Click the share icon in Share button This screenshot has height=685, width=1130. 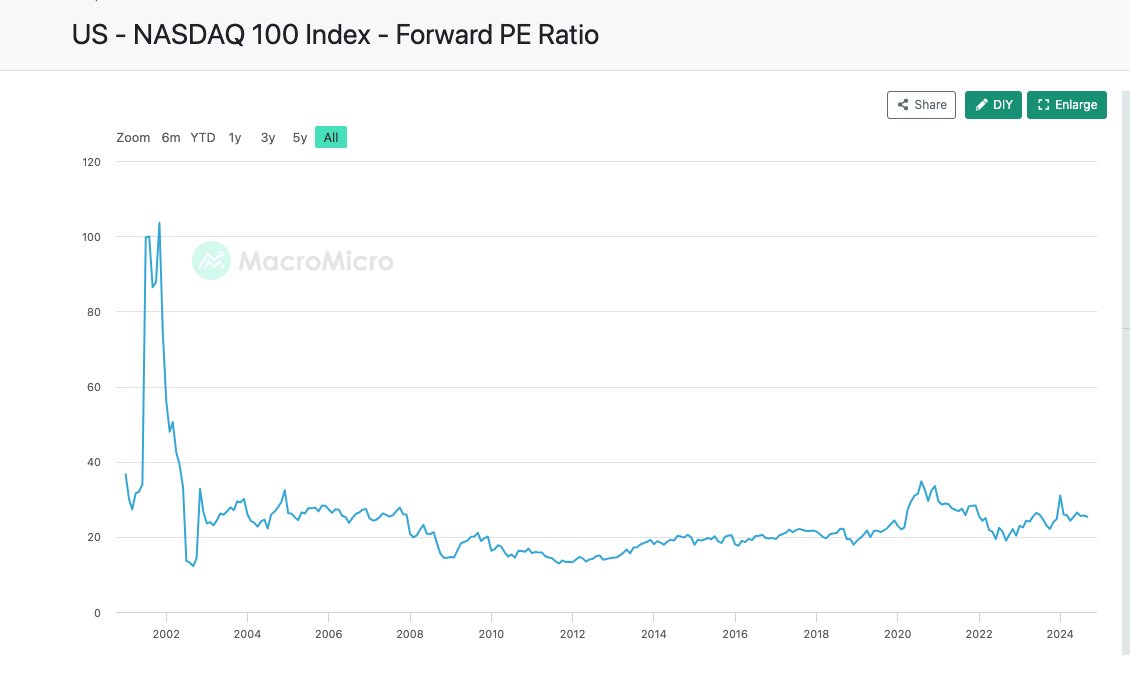point(903,105)
